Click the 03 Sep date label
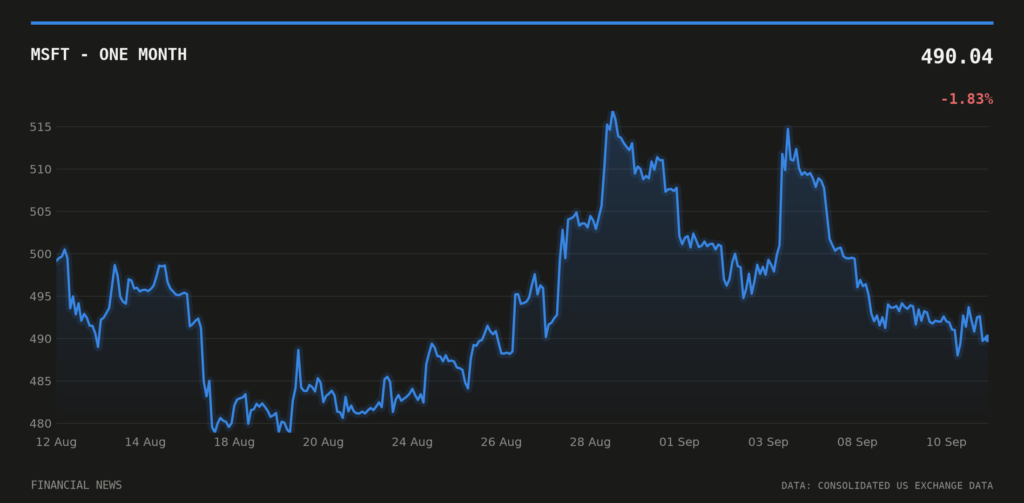 pos(768,442)
